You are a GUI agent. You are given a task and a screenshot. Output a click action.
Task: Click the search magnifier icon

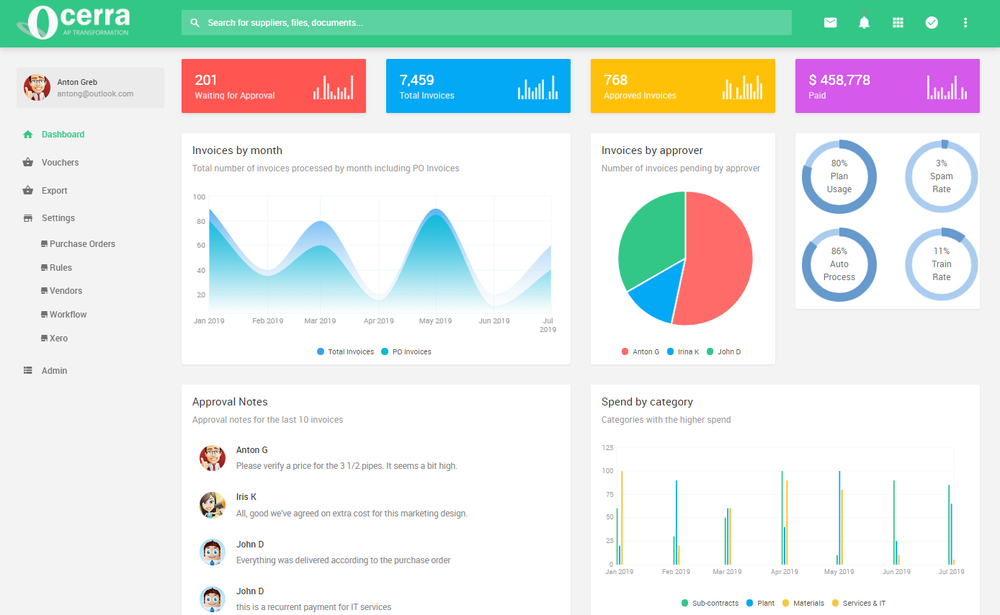[195, 23]
